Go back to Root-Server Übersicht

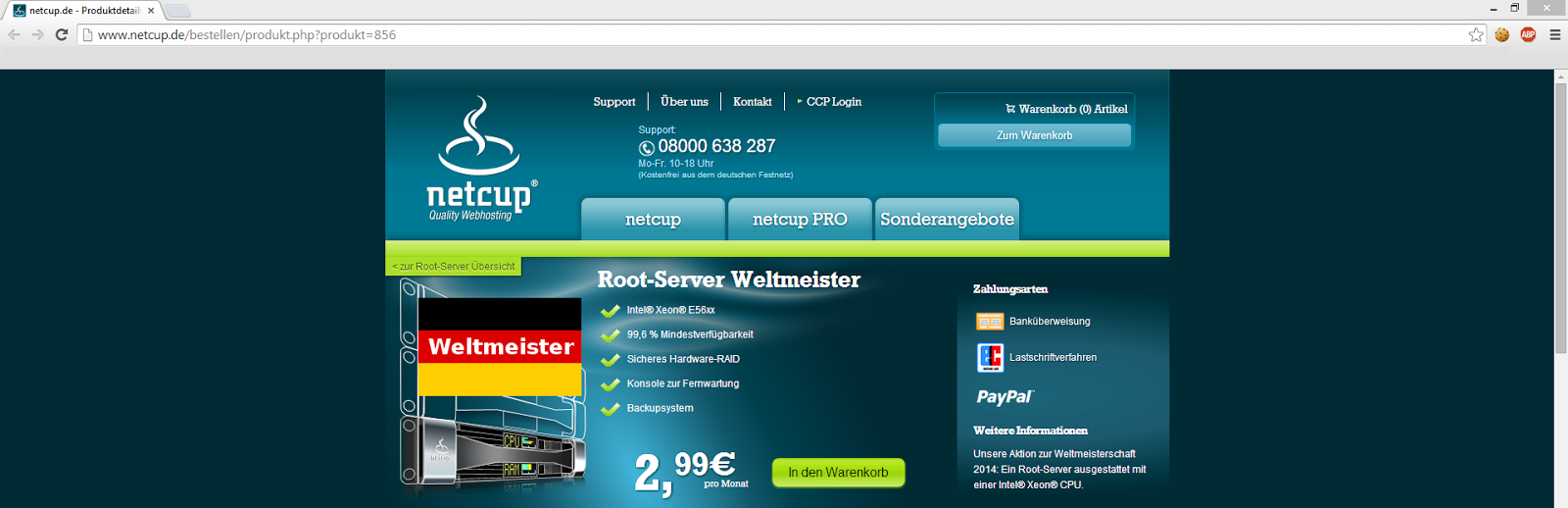pyautogui.click(x=454, y=266)
